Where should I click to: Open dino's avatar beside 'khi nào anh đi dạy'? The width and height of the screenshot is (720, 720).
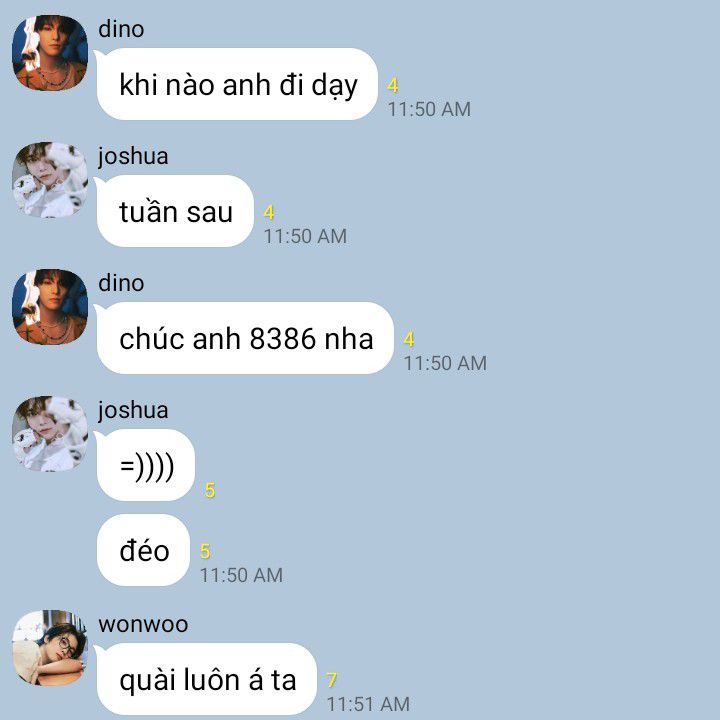pos(50,53)
